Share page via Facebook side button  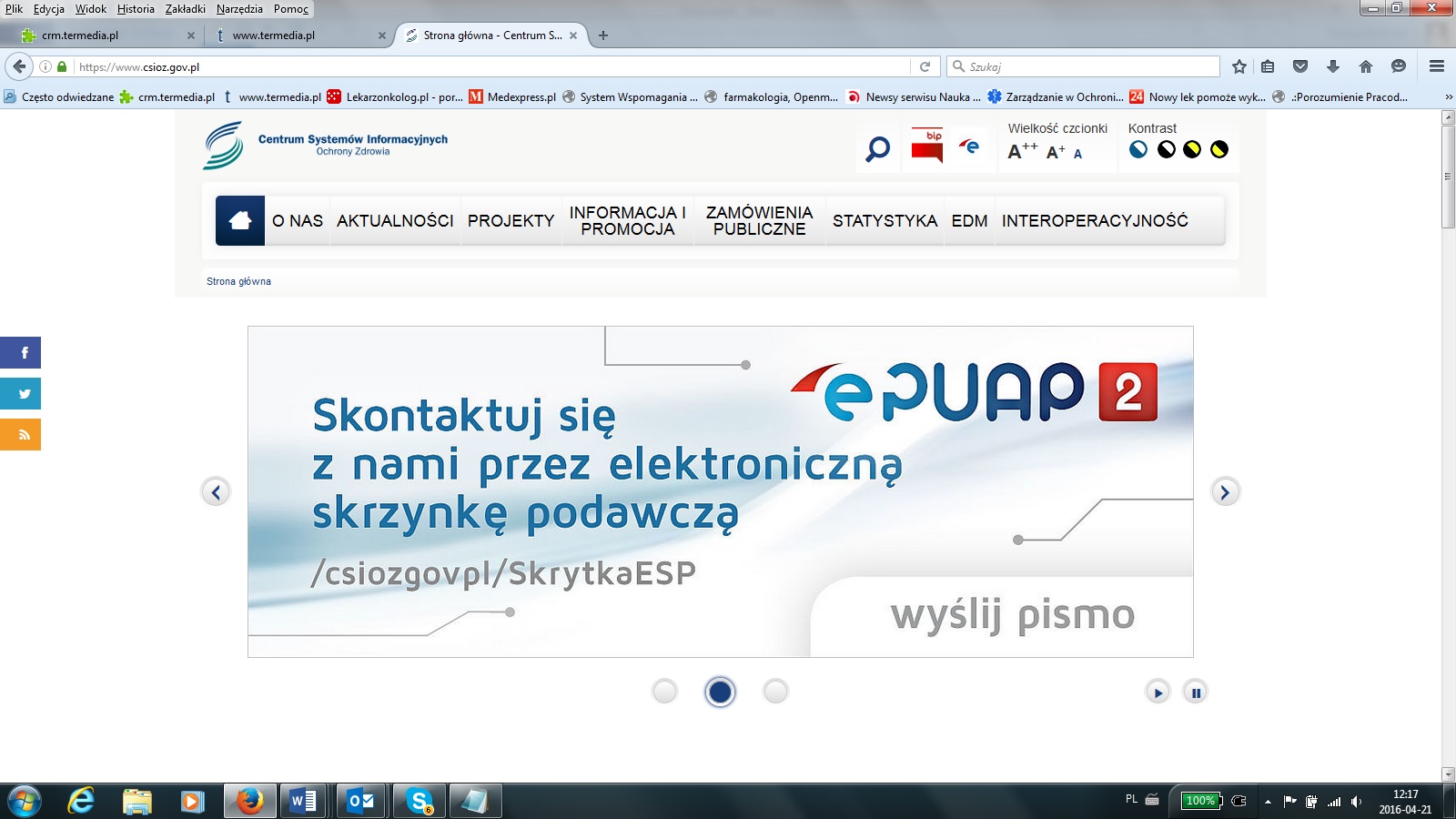click(21, 352)
